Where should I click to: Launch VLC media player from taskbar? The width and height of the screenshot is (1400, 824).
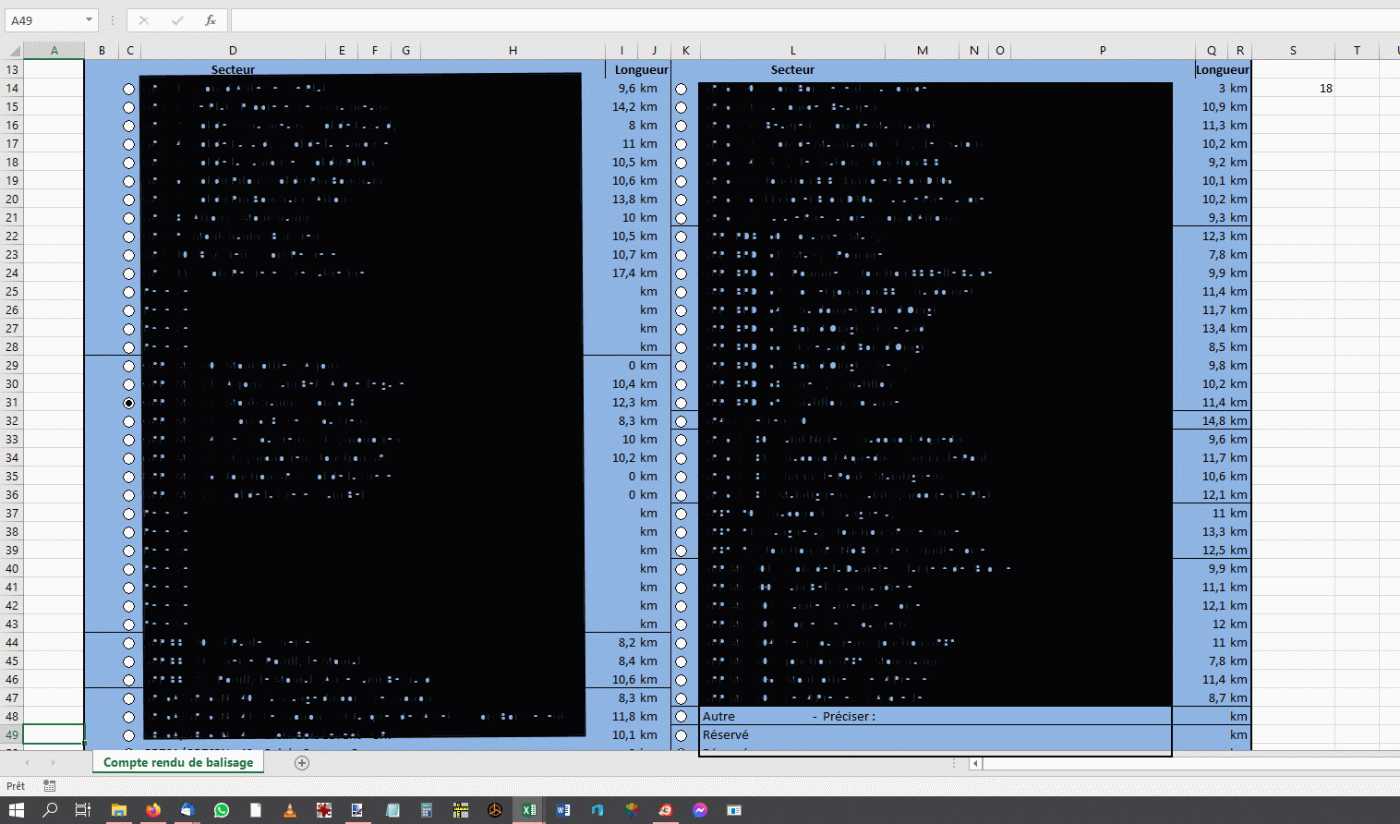pyautogui.click(x=290, y=810)
